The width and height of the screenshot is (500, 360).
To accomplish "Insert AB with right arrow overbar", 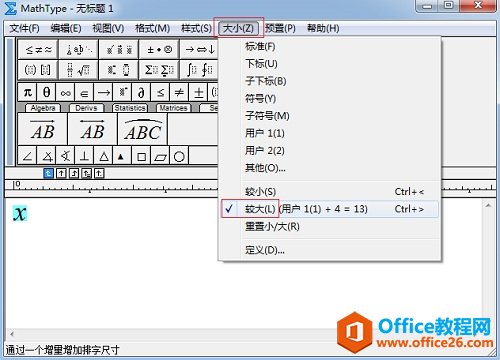I will pyautogui.click(x=42, y=129).
